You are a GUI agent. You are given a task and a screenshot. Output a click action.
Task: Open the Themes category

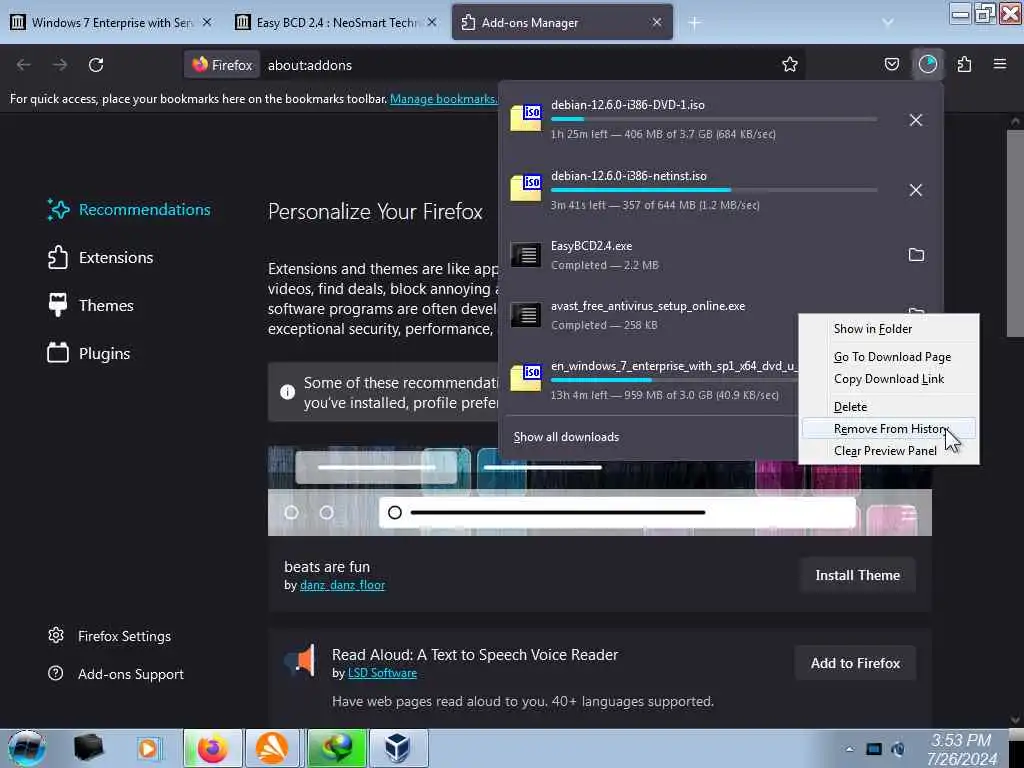pyautogui.click(x=91, y=306)
